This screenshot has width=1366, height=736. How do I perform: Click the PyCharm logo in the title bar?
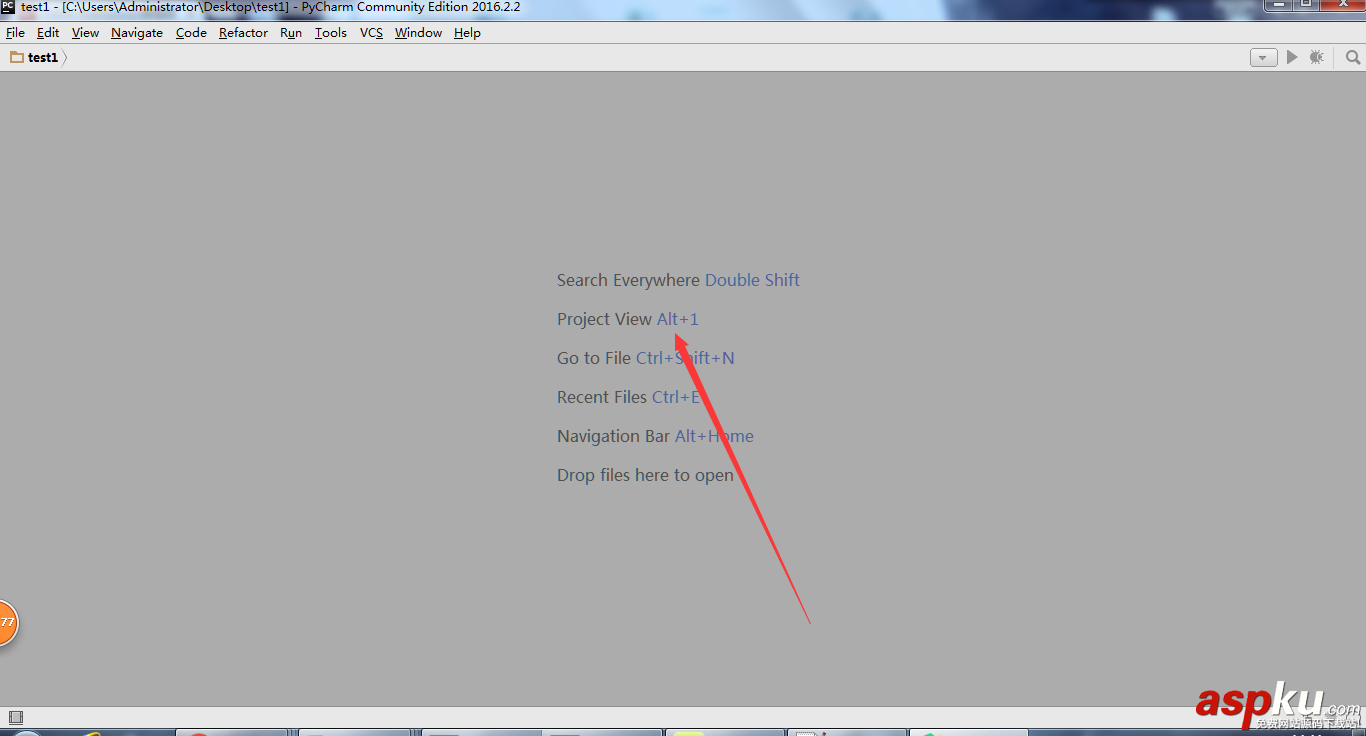[8, 7]
